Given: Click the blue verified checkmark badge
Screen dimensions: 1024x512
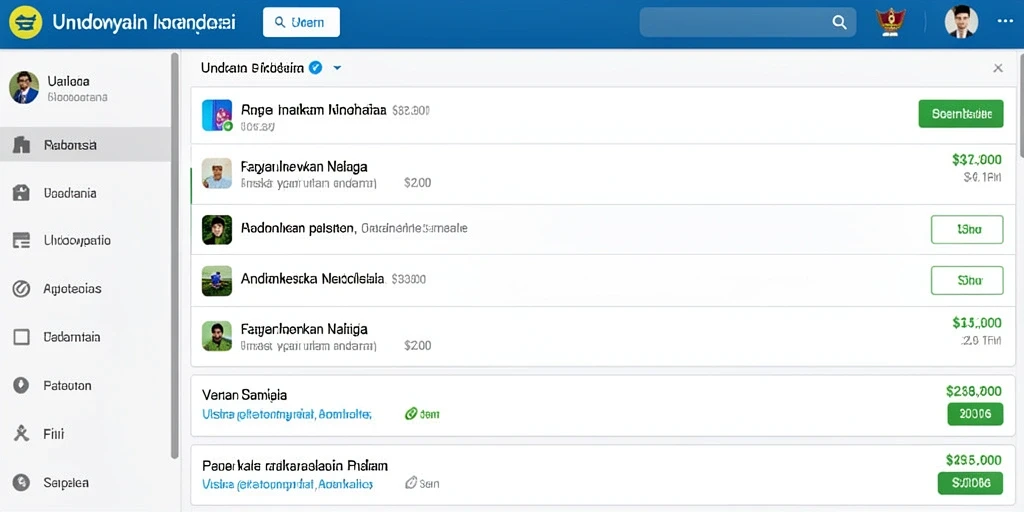Looking at the screenshot, I should point(315,67).
